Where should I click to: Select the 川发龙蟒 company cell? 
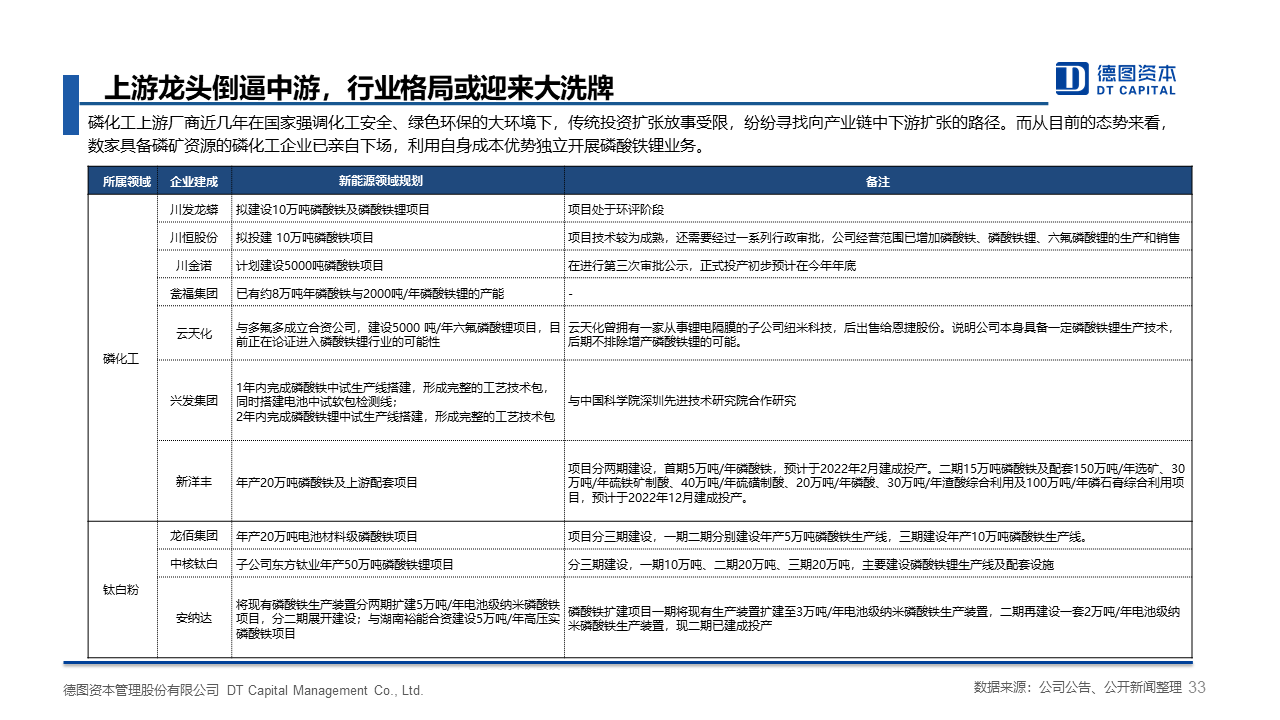pos(194,210)
